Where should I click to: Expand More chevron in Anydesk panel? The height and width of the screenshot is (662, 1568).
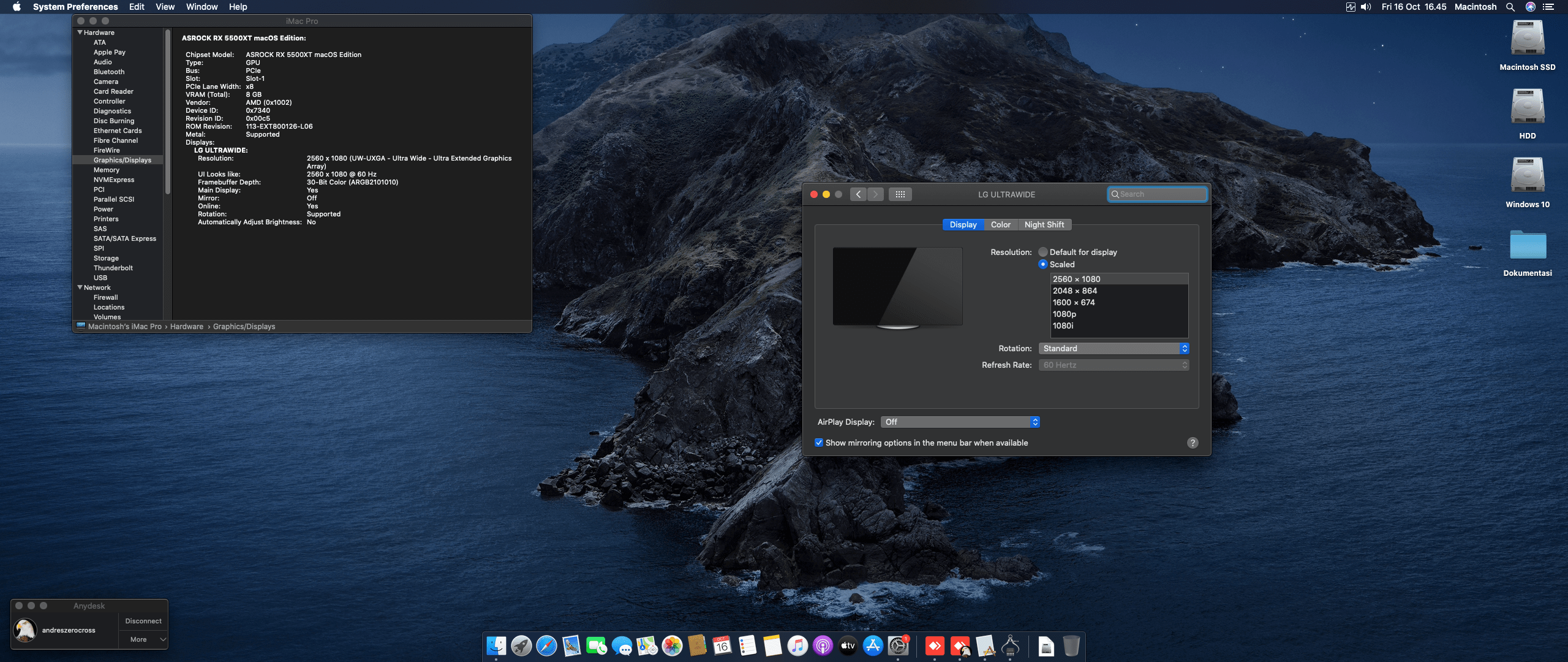(x=163, y=639)
